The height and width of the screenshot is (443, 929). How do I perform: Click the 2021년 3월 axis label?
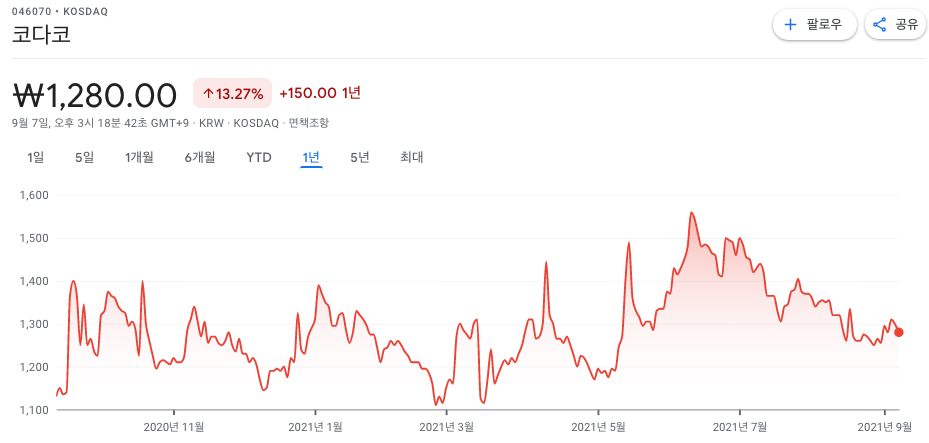[x=447, y=426]
